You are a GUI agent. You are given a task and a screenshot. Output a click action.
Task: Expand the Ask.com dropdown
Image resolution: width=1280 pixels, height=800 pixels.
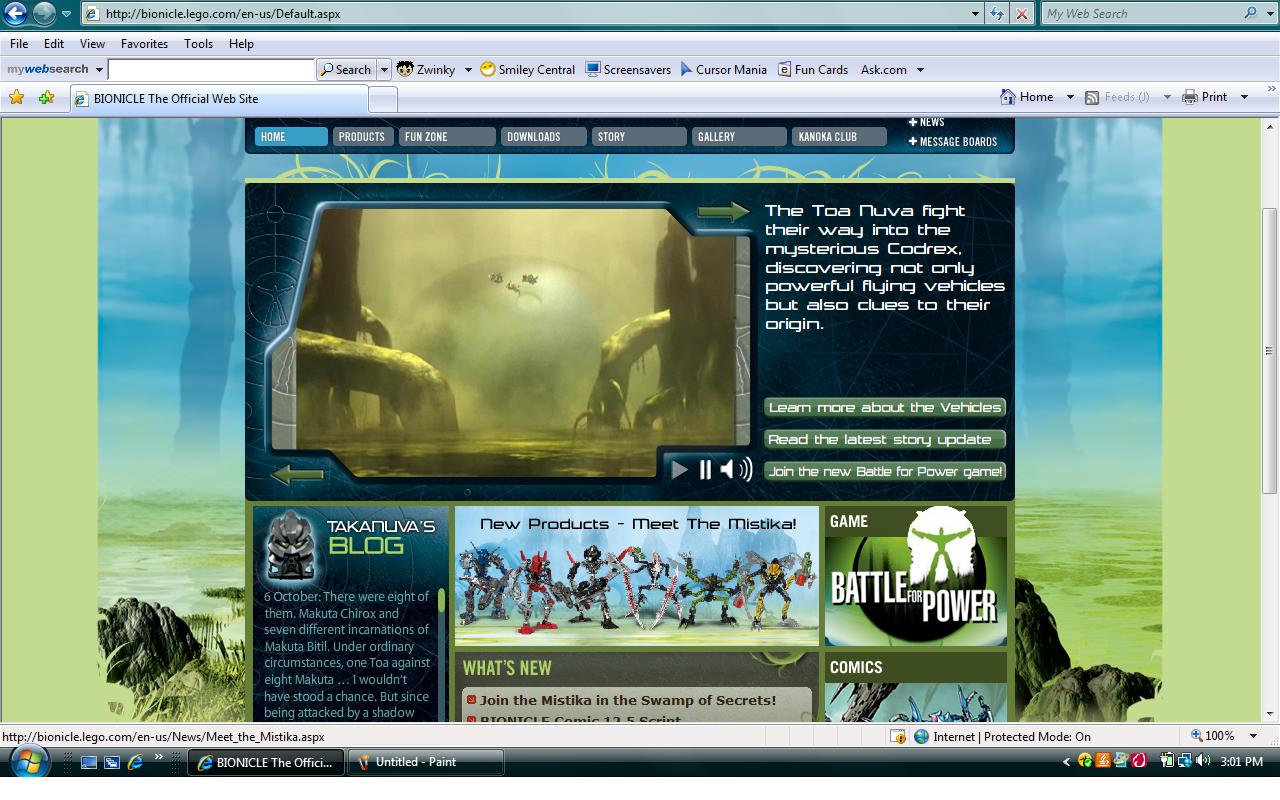point(920,70)
